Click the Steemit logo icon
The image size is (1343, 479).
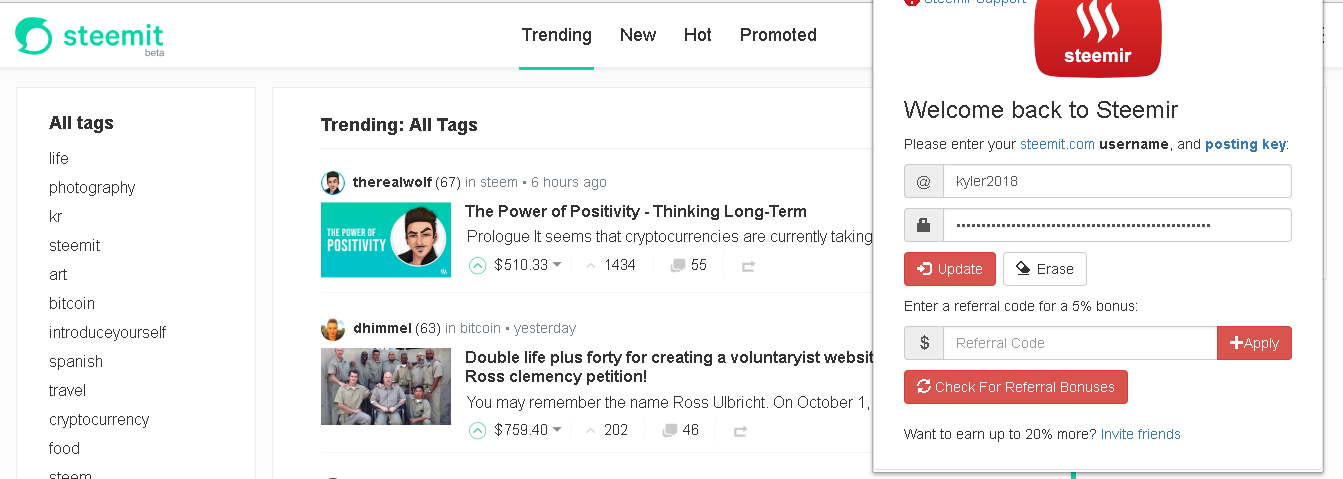(33, 35)
